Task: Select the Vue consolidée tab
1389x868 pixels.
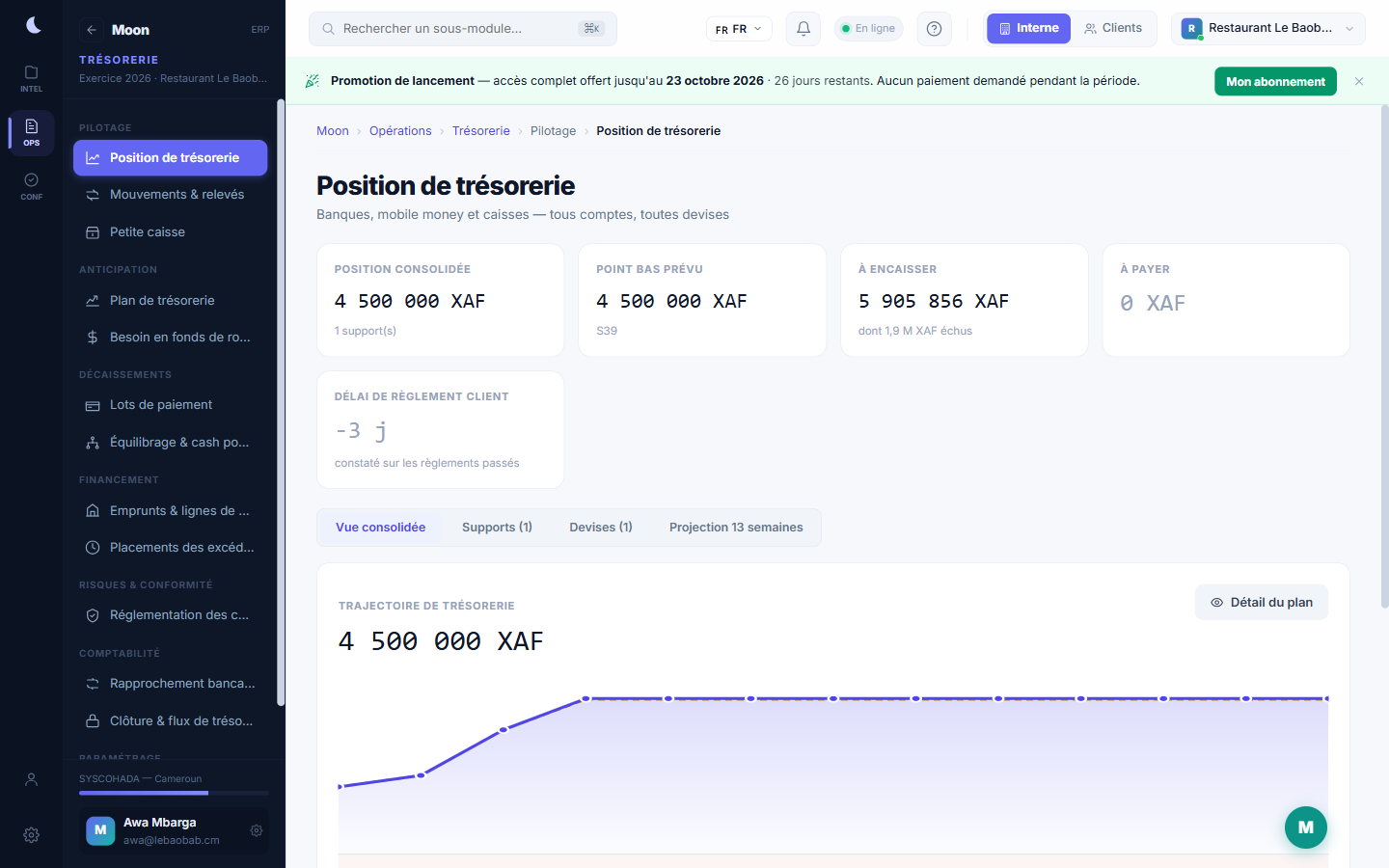Action: (380, 528)
